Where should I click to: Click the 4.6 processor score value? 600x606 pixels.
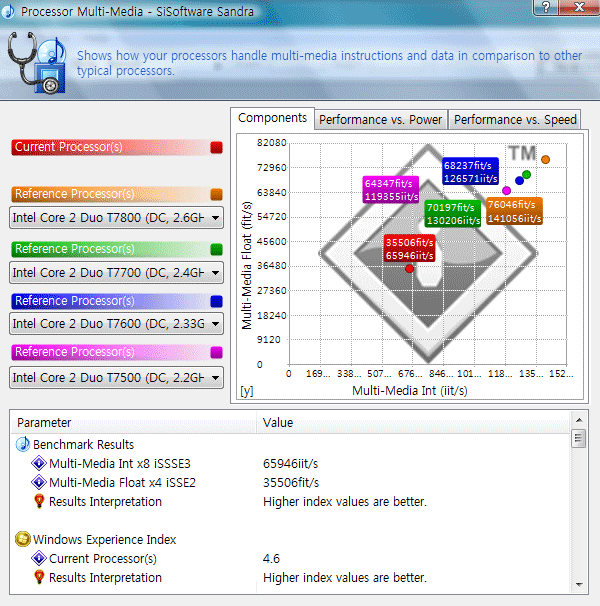(271, 558)
